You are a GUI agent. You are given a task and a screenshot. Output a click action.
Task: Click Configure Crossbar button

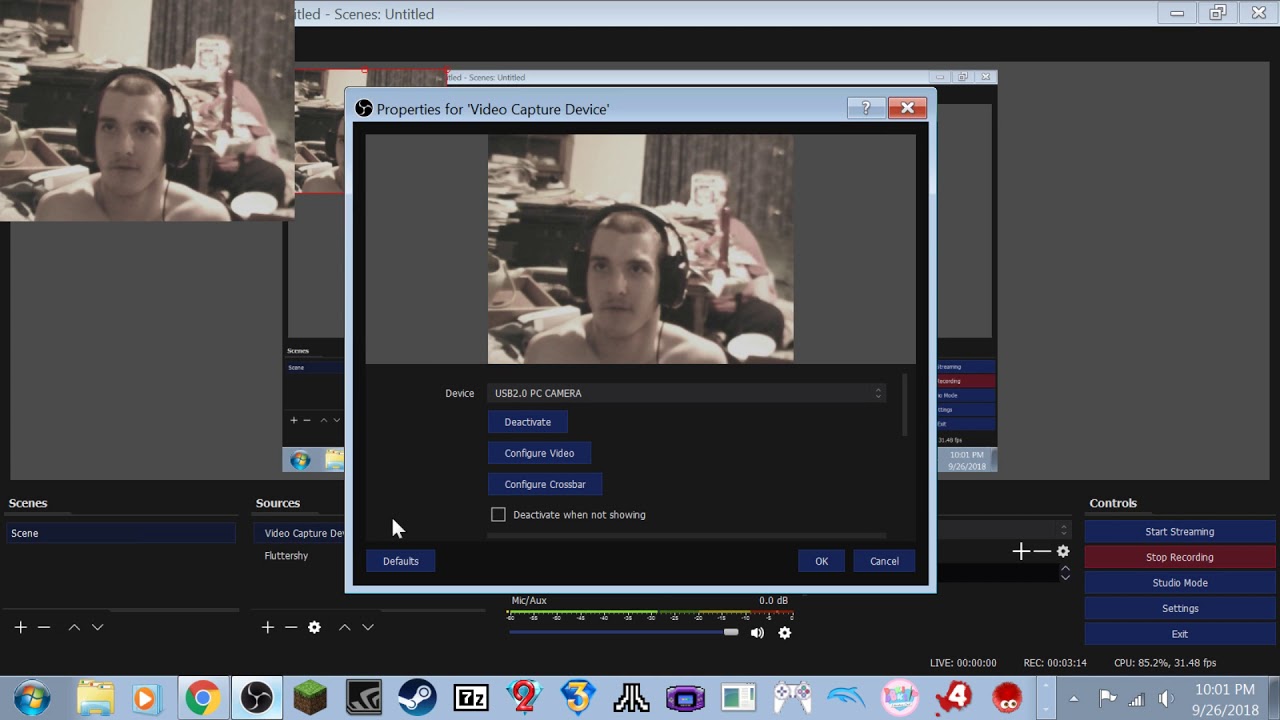coord(545,484)
